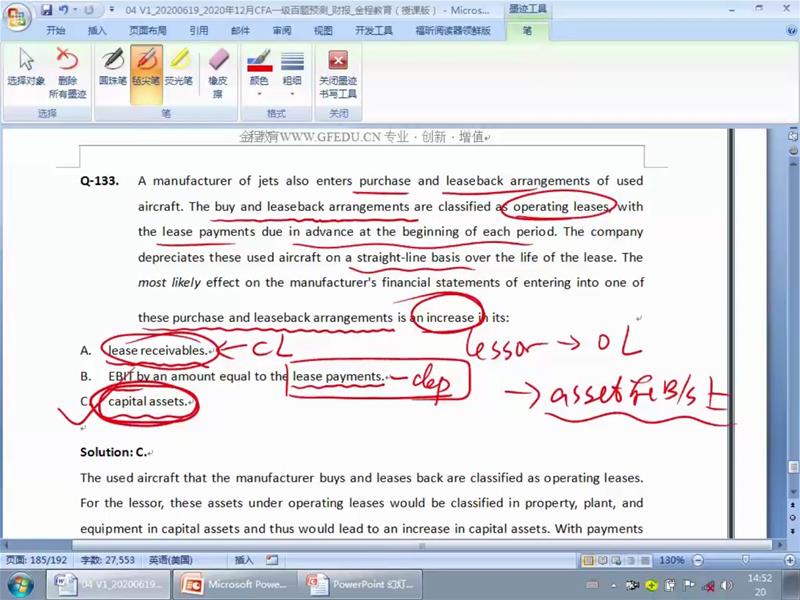Click the answer text 'capital assets.'
800x600 pixels.
[147, 402]
